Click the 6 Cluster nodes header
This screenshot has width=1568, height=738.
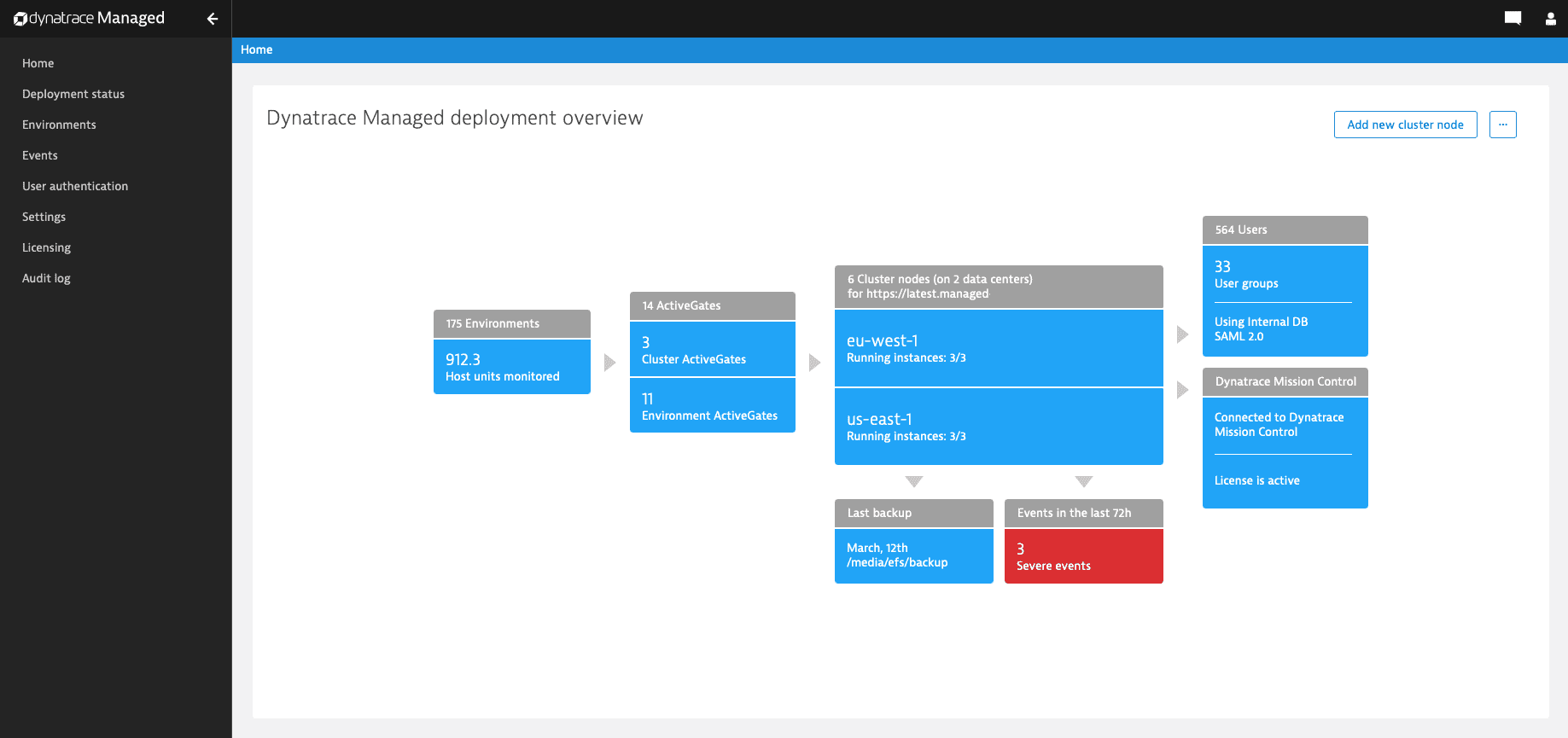point(999,287)
